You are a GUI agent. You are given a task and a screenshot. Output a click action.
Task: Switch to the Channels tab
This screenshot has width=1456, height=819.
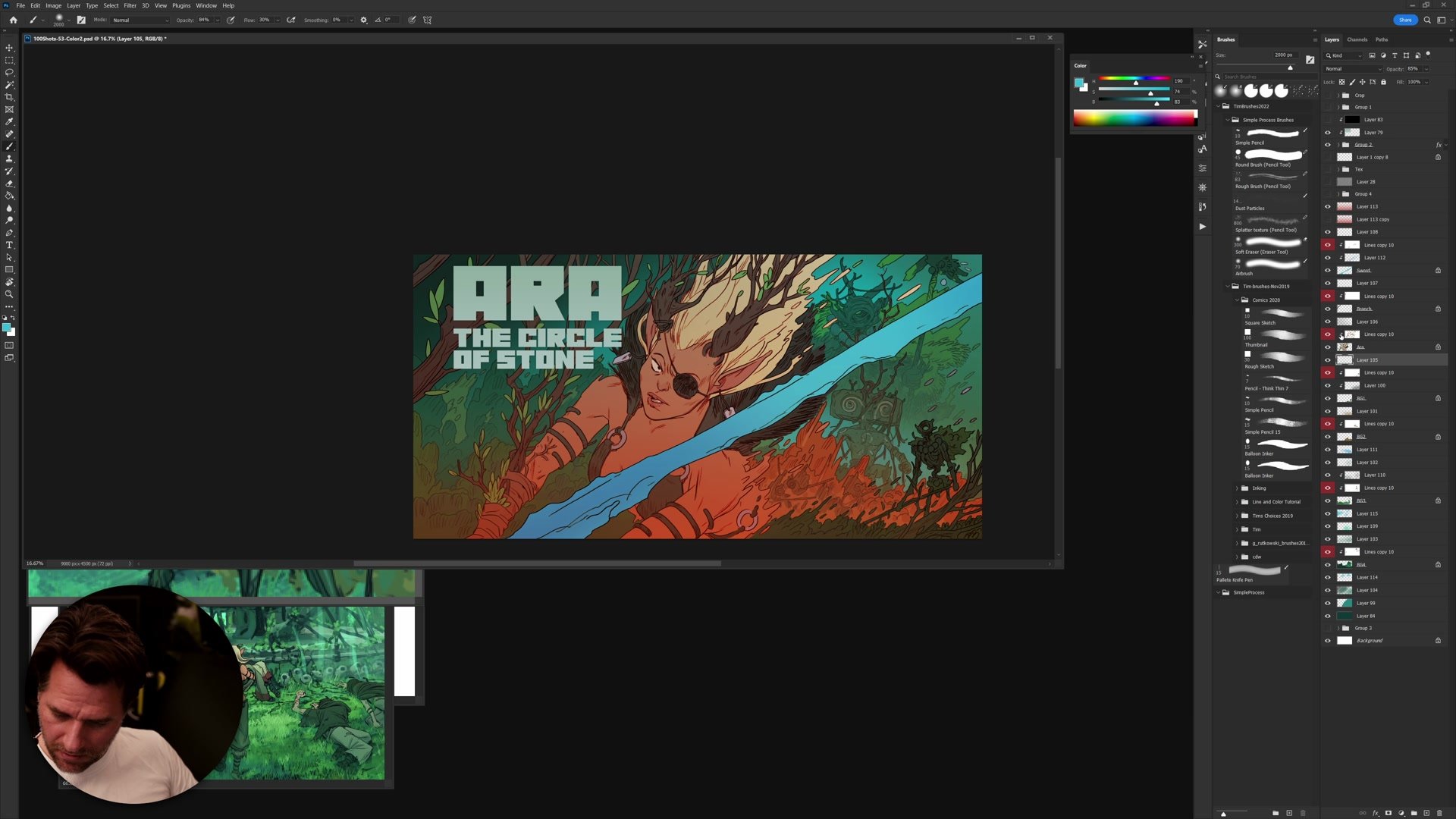coord(1357,39)
